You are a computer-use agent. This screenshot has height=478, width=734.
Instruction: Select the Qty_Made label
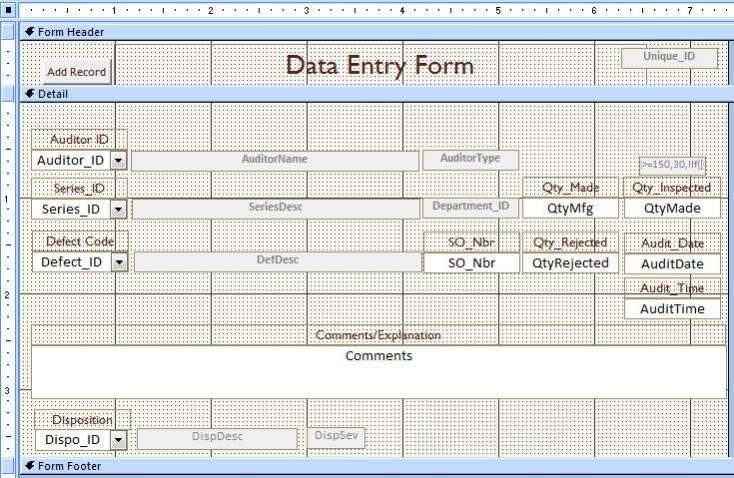(570, 188)
